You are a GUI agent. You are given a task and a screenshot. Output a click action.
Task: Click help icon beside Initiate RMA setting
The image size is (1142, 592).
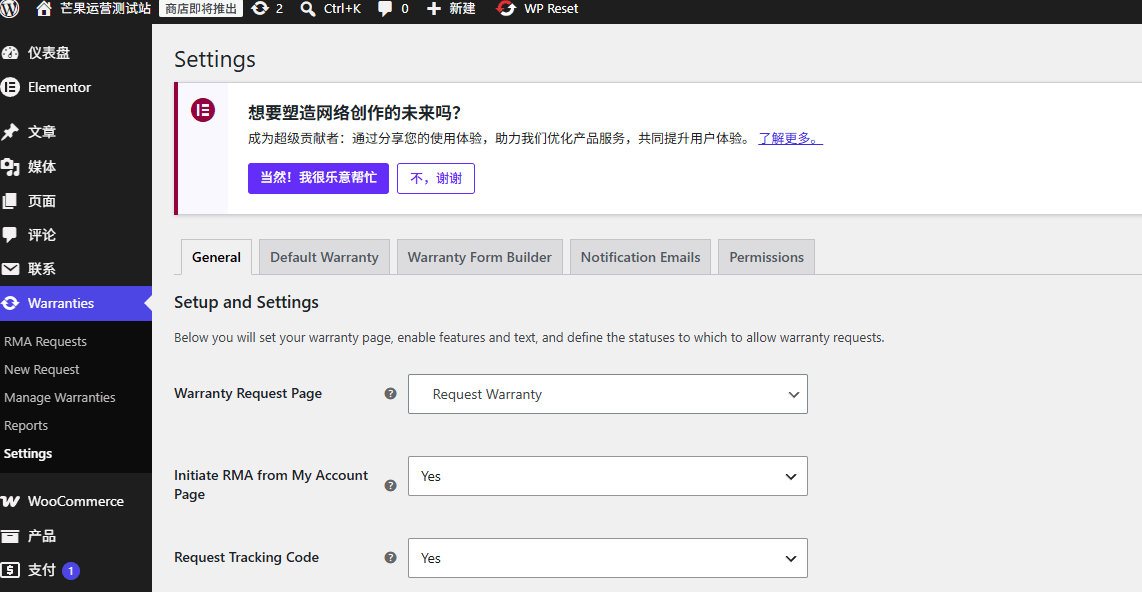point(390,485)
